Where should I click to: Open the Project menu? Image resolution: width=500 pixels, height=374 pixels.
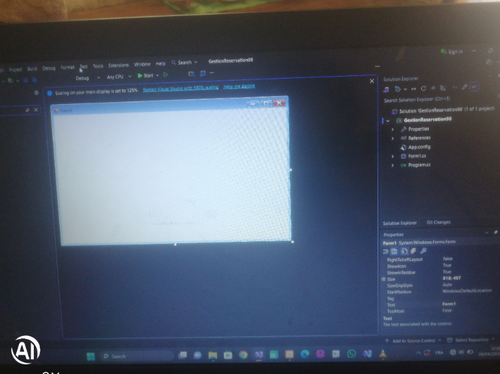15,69
